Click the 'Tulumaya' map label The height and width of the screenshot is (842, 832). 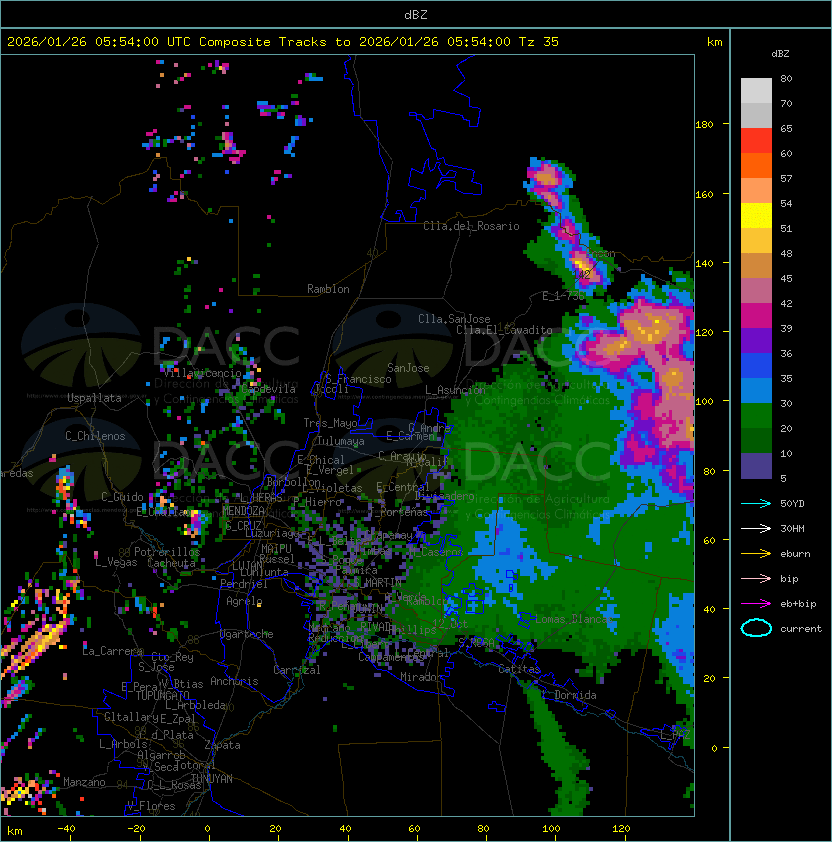[341, 441]
